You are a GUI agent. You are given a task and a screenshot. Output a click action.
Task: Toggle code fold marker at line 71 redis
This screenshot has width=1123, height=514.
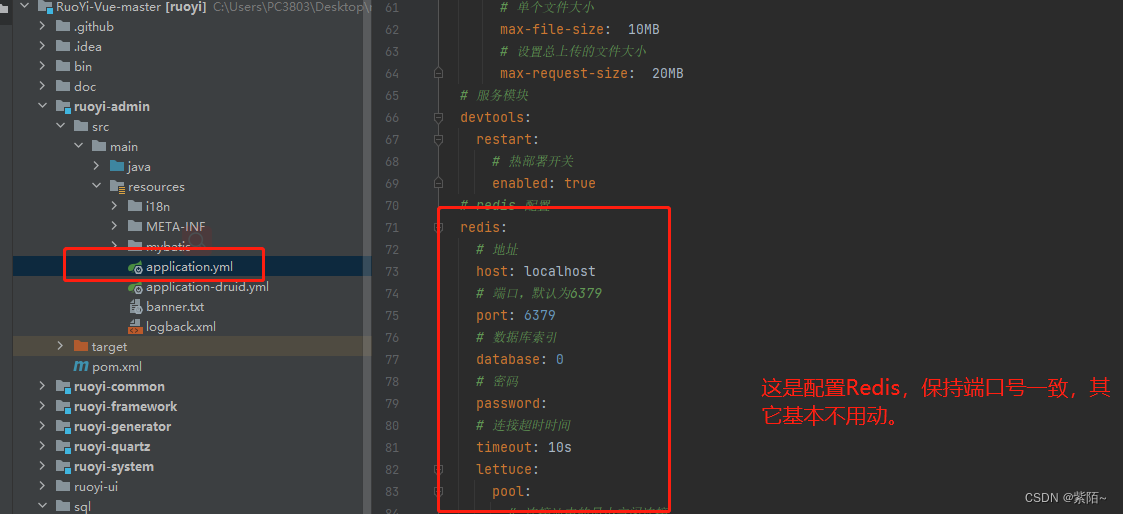pos(438,228)
